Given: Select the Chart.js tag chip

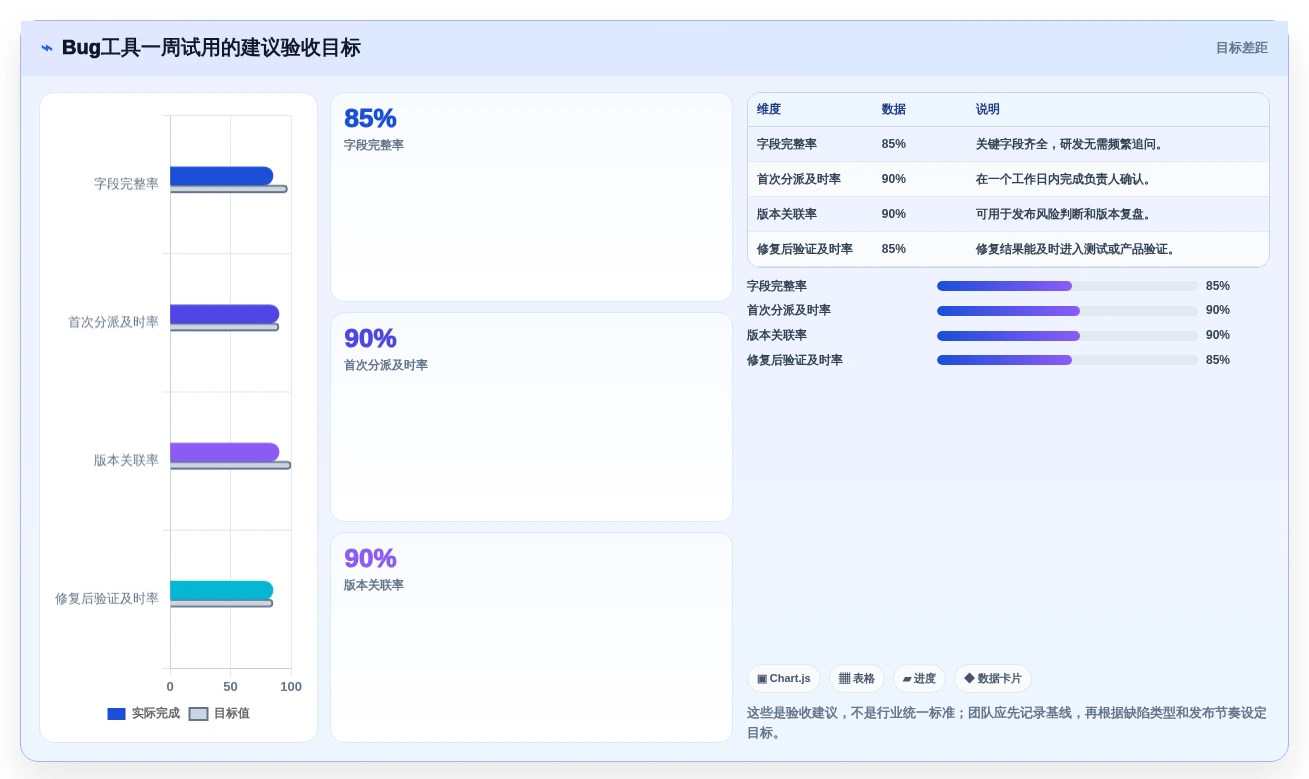Looking at the screenshot, I should 784,679.
